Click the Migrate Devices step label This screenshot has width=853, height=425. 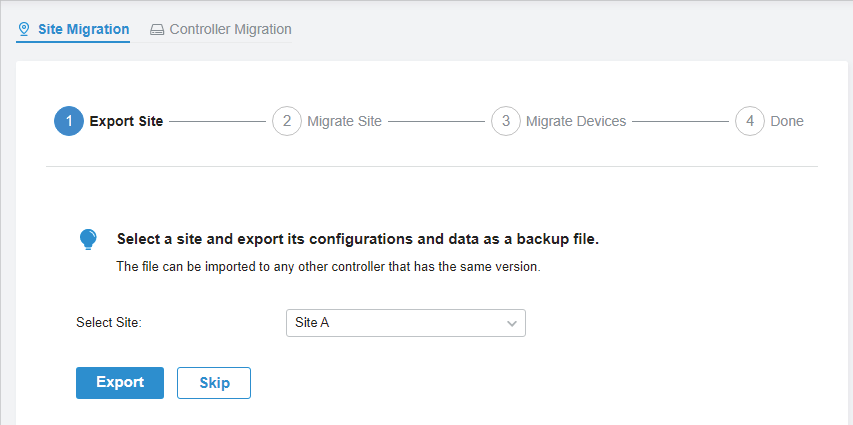(576, 121)
